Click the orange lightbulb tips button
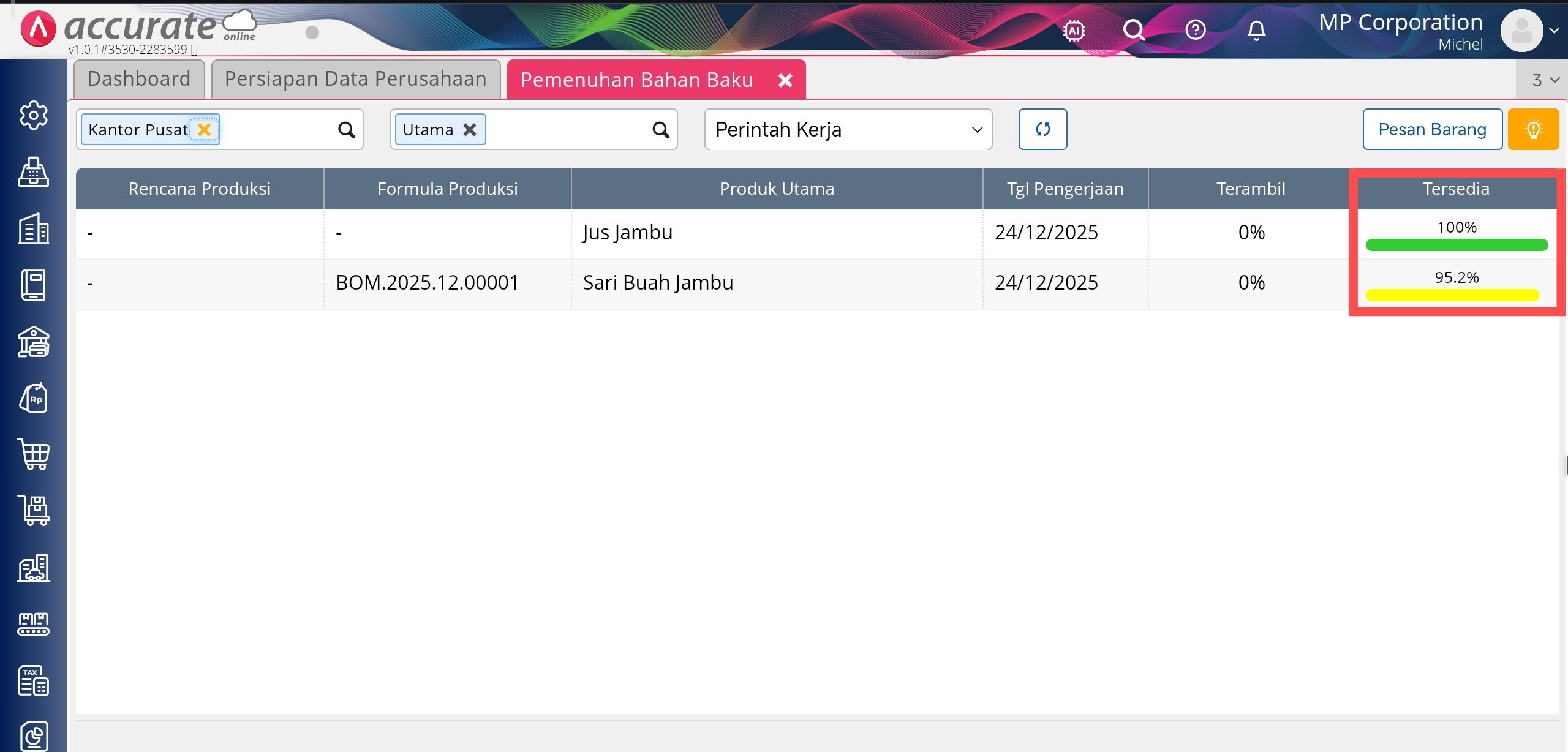Screen dimensions: 1568x752 click(1533, 129)
